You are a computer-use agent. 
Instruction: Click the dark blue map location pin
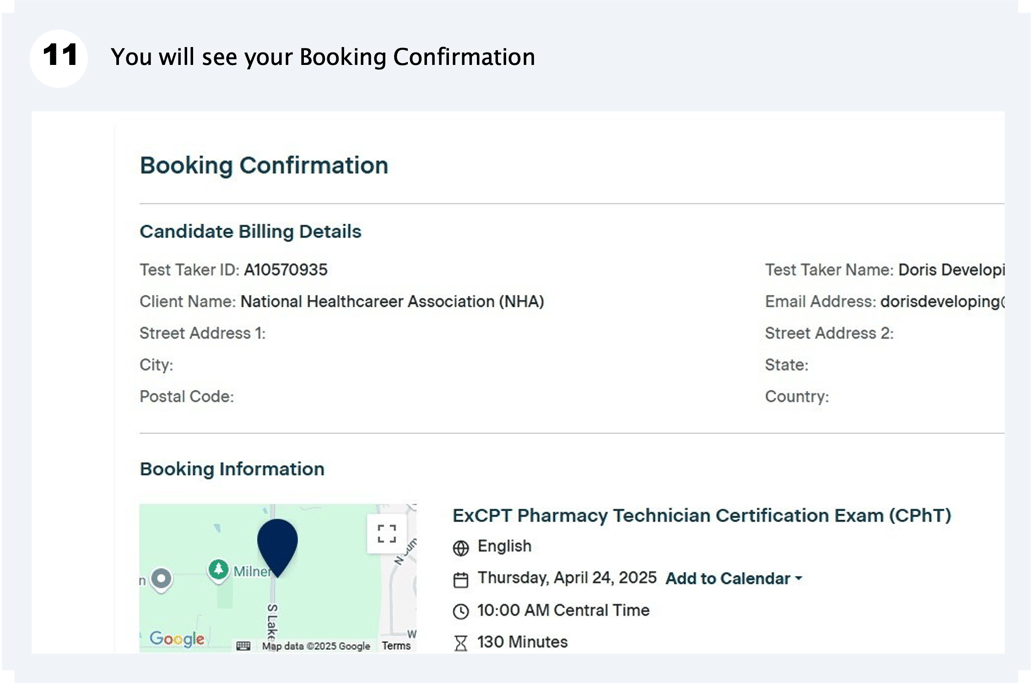point(277,545)
